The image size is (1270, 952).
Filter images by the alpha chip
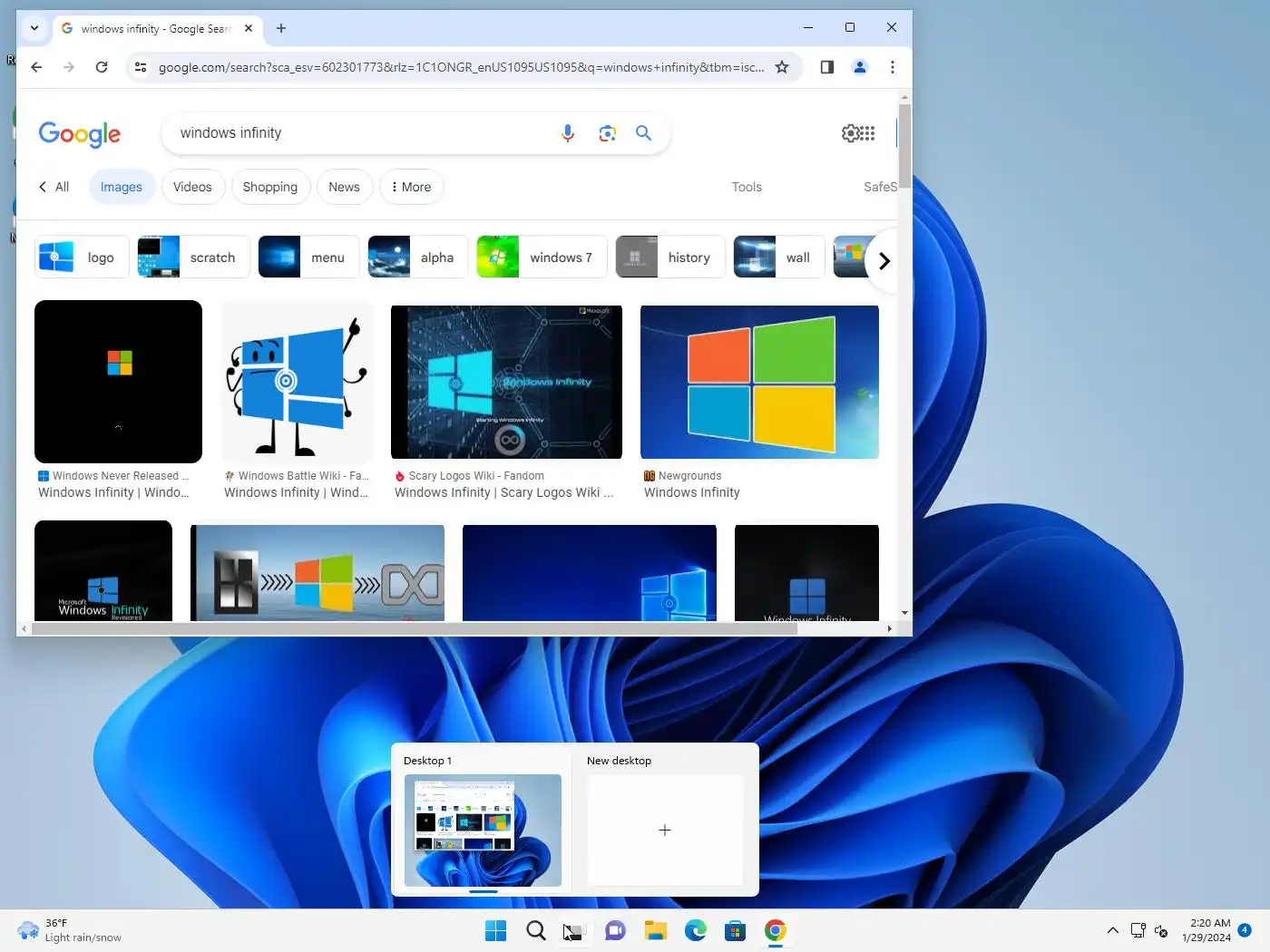418,257
